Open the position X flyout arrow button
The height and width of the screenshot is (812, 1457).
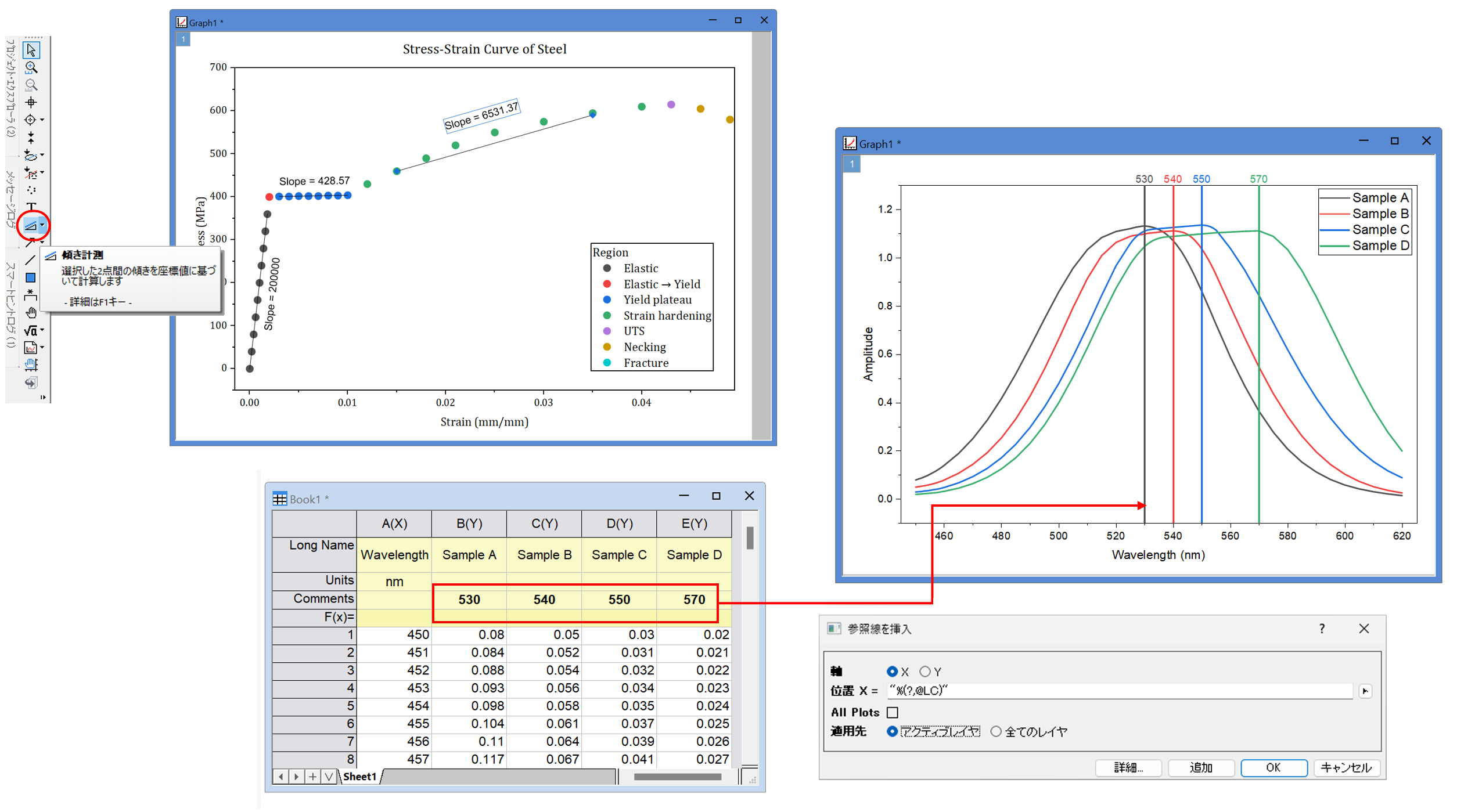pos(1365,691)
